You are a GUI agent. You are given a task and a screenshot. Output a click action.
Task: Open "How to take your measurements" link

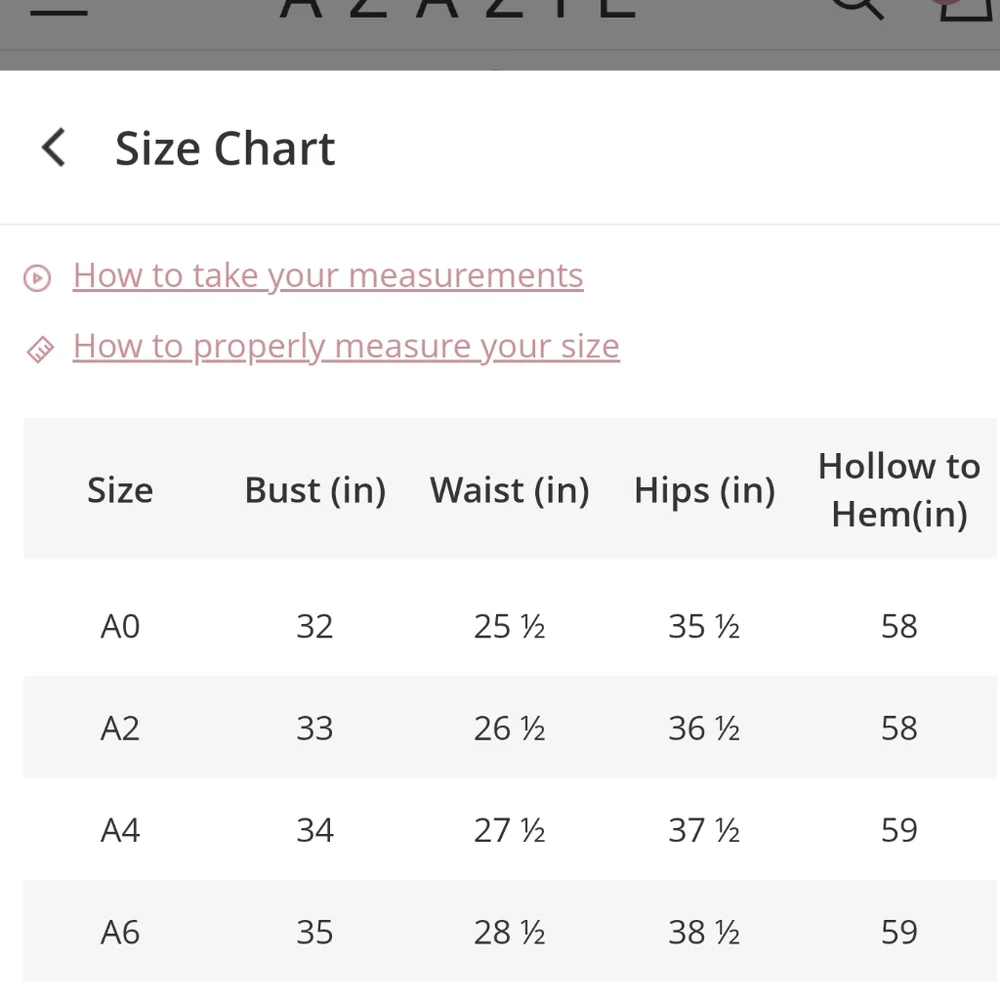click(328, 276)
